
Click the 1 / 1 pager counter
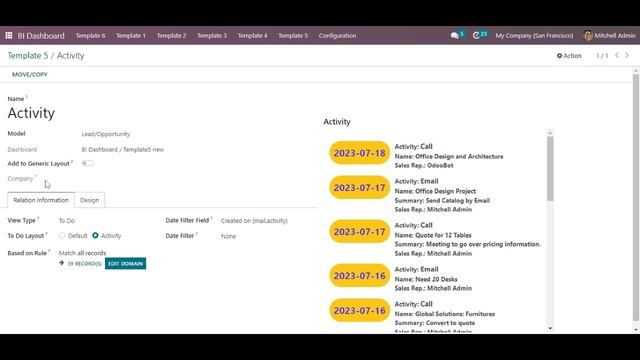tap(602, 56)
